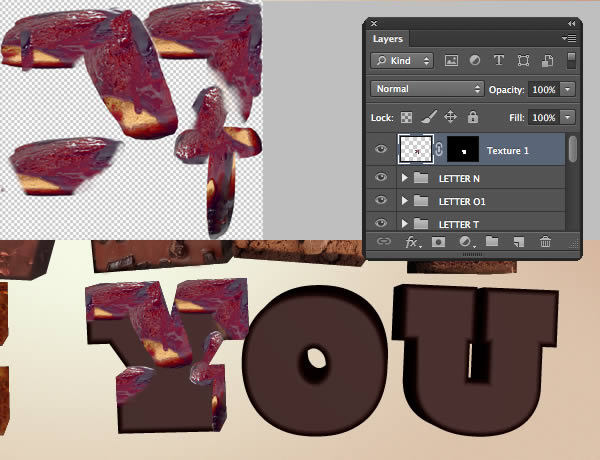This screenshot has height=460, width=600.
Task: Click the Layers panel bottom resize grip
Action: point(473,254)
